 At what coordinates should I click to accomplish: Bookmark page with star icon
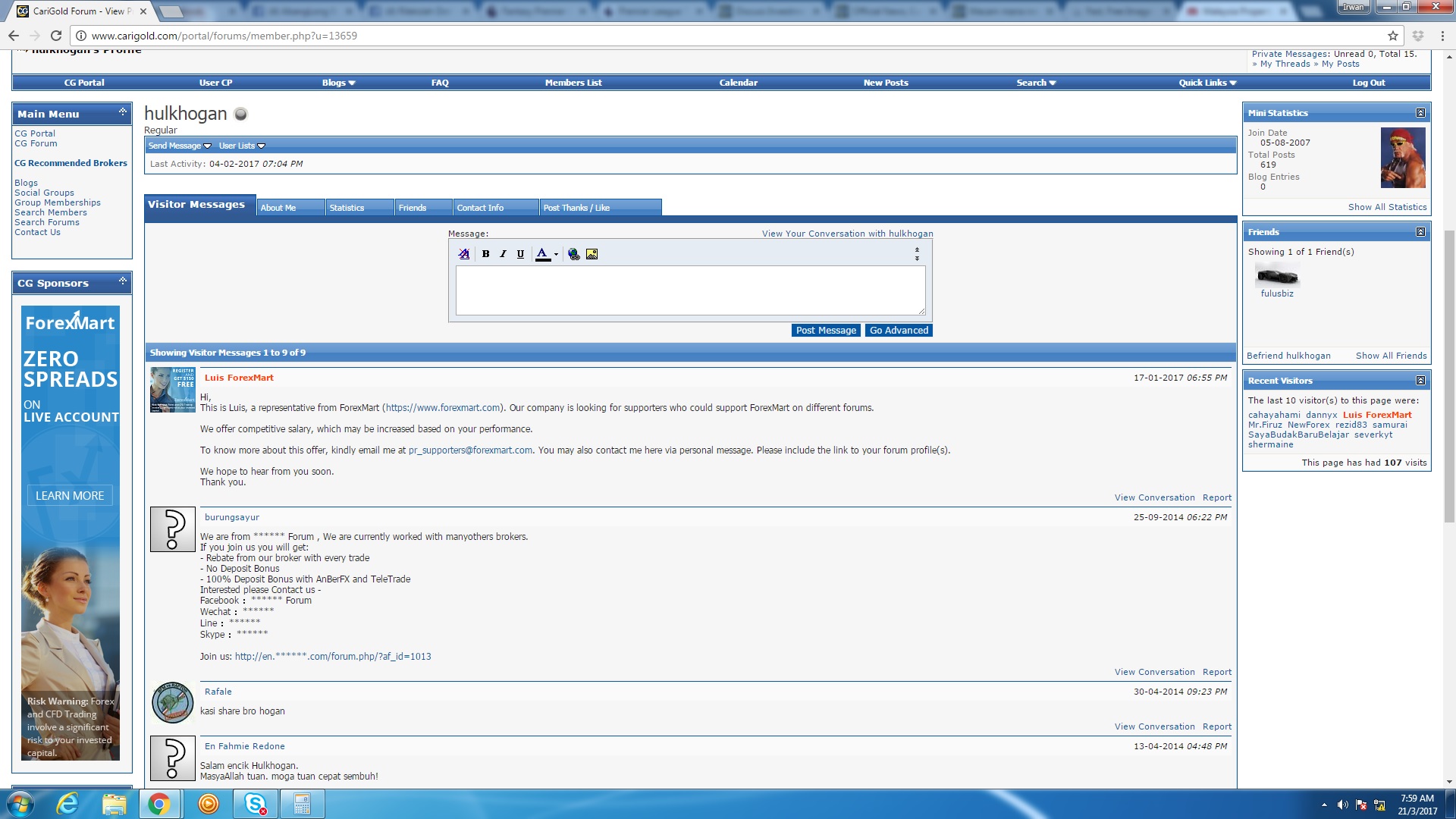[x=1393, y=36]
